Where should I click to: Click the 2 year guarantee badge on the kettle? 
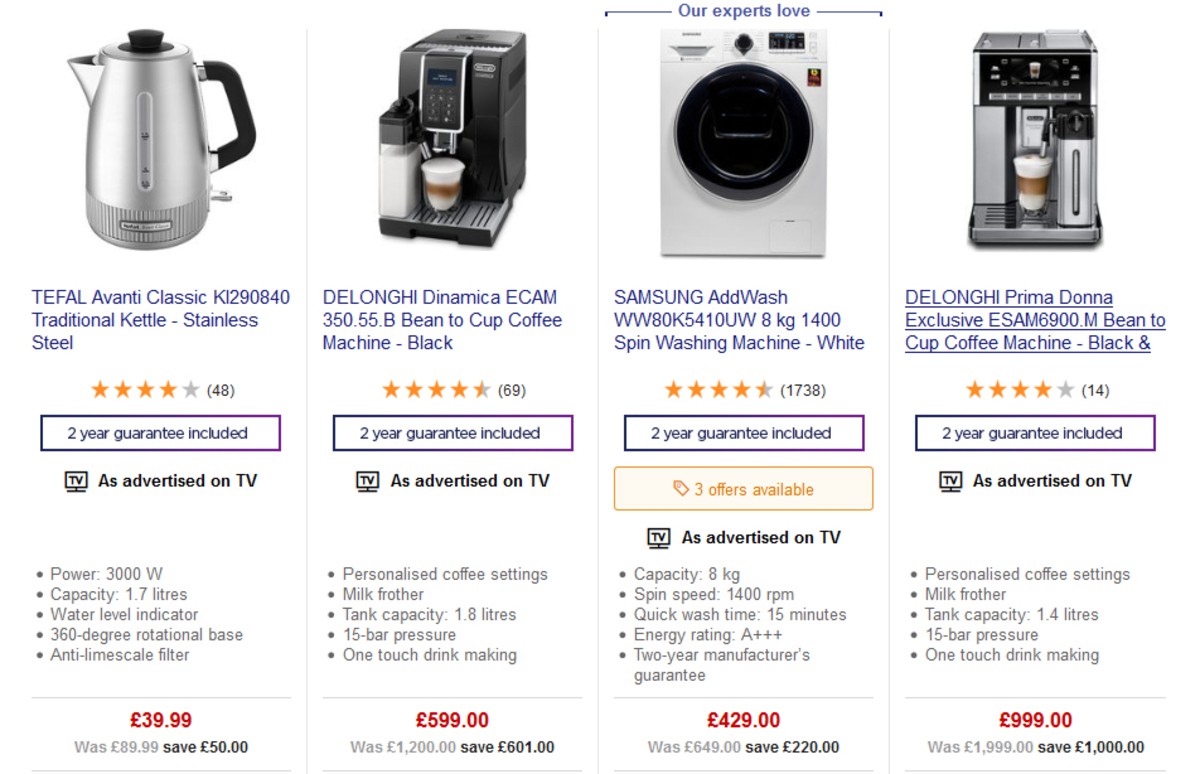[160, 432]
